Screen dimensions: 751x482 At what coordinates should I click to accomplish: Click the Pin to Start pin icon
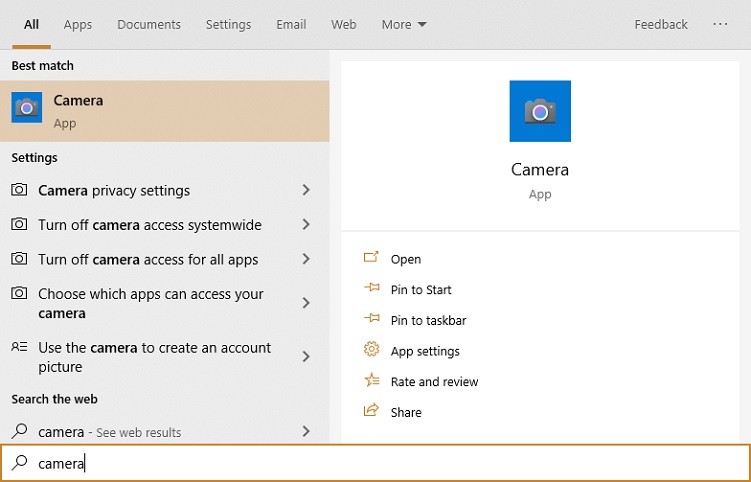point(371,288)
